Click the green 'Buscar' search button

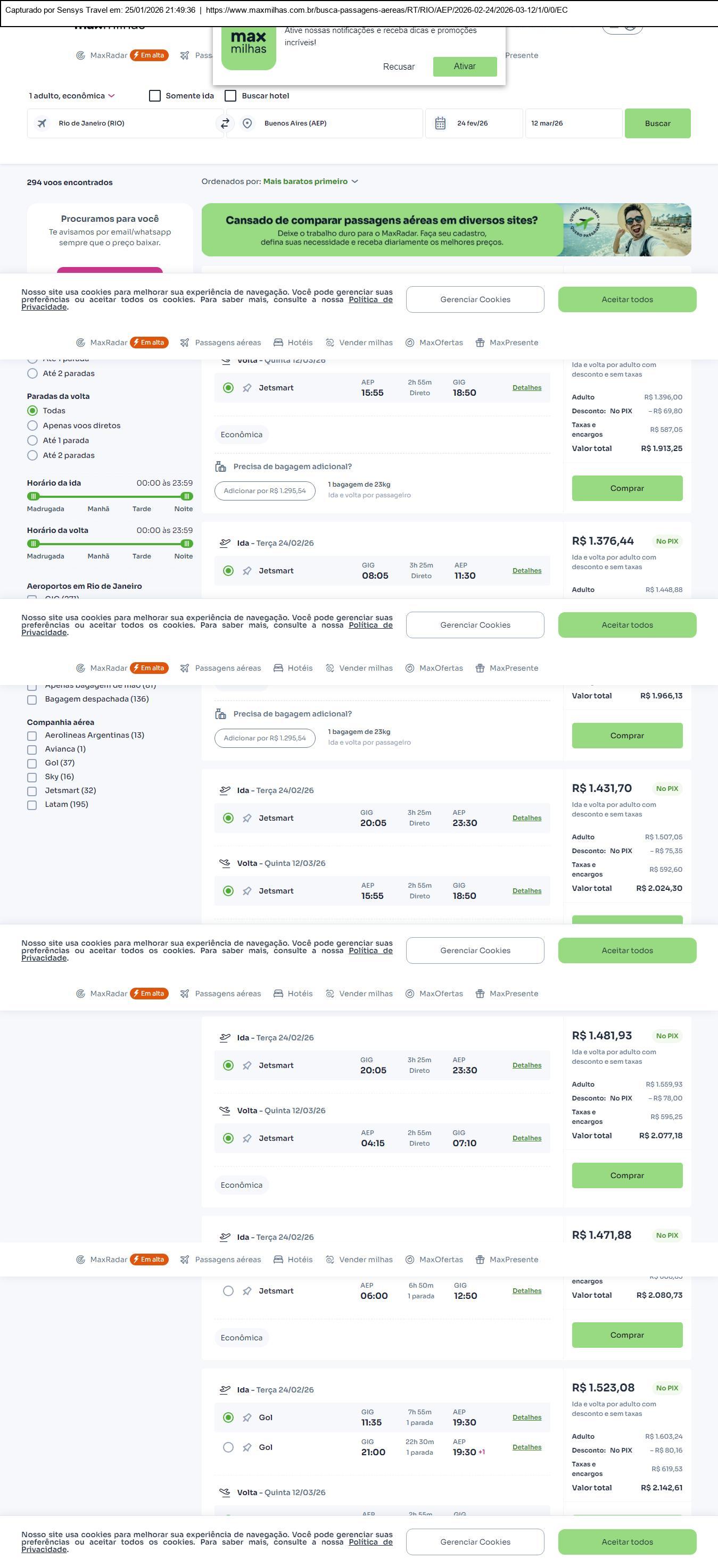point(657,123)
